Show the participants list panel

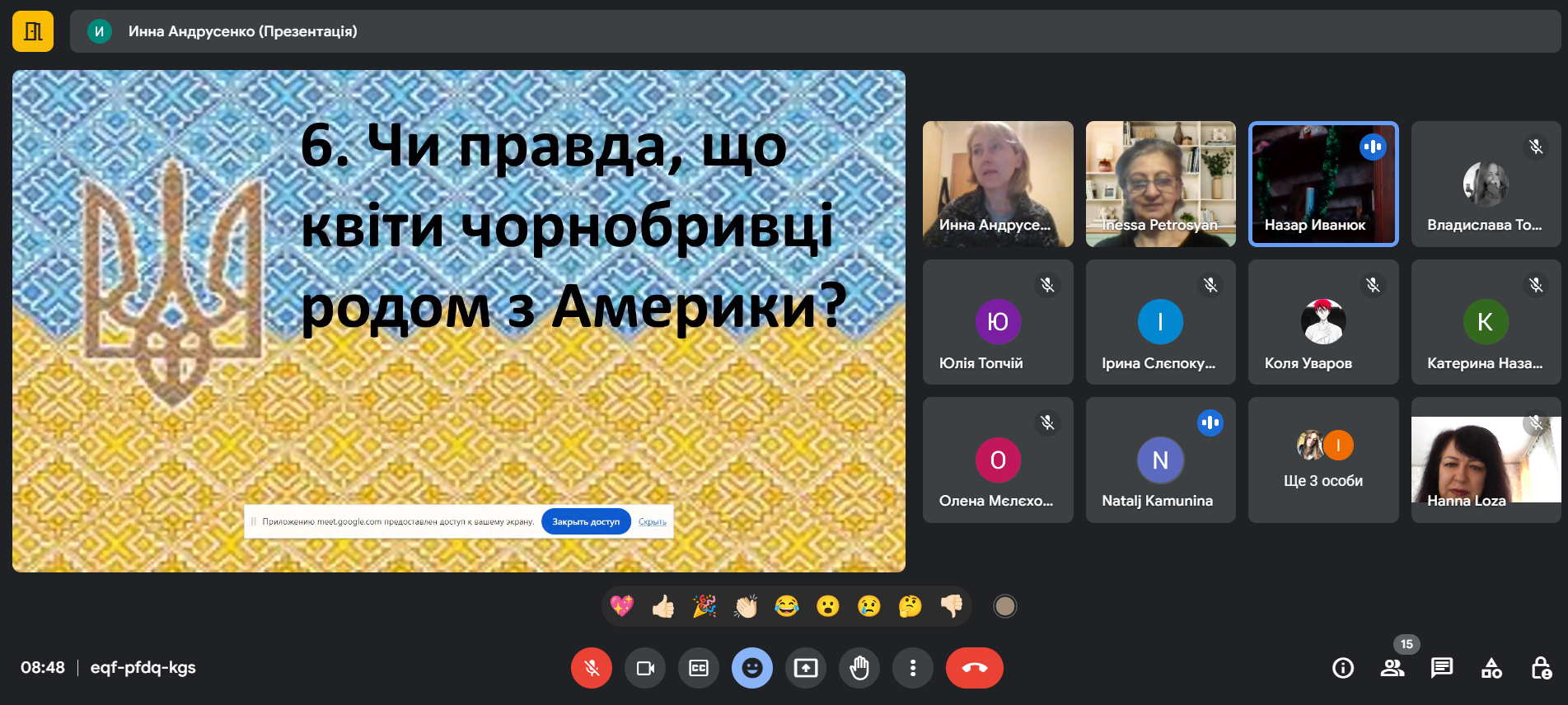[x=1392, y=668]
